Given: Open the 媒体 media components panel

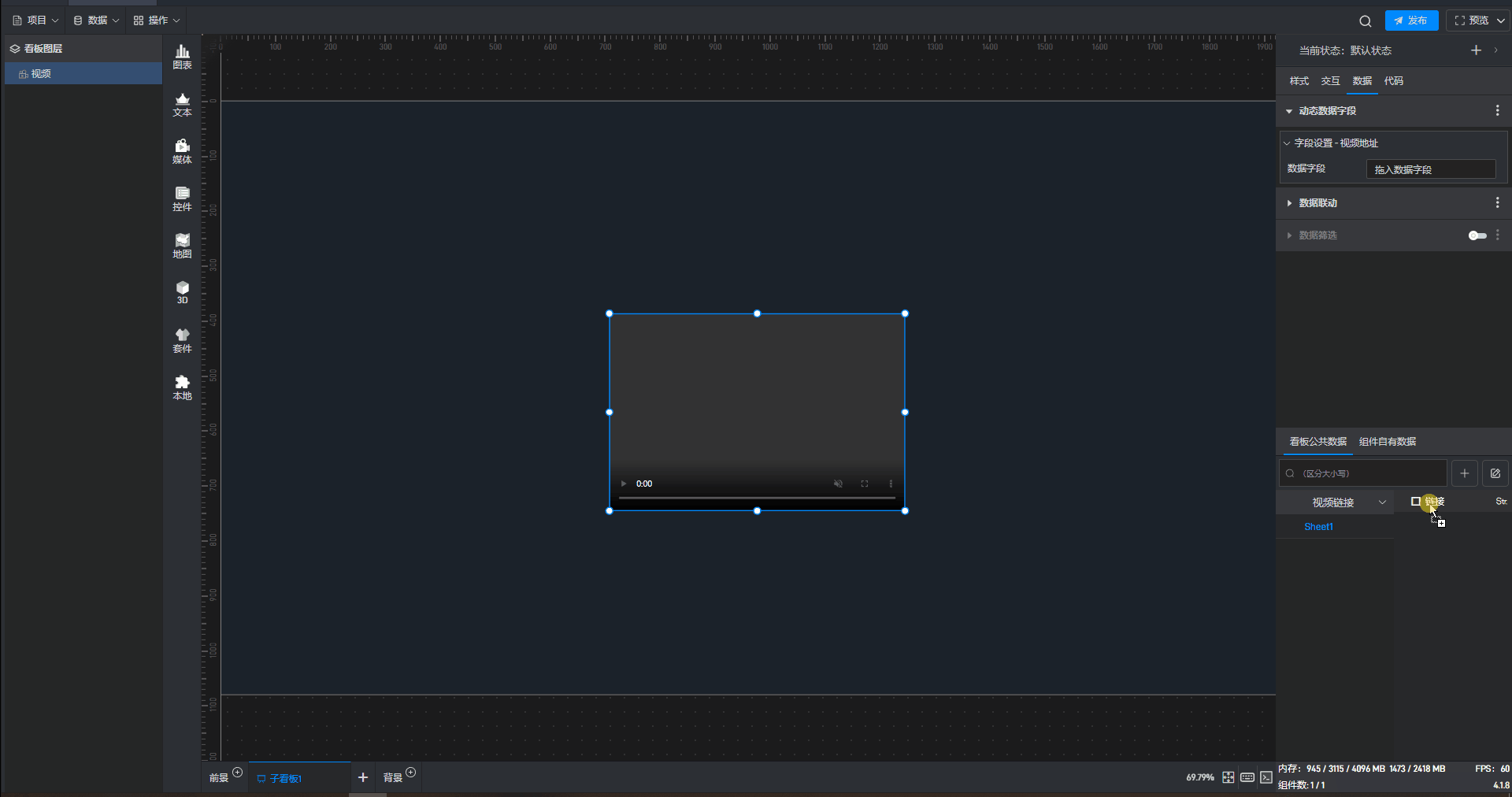Looking at the screenshot, I should tap(182, 151).
